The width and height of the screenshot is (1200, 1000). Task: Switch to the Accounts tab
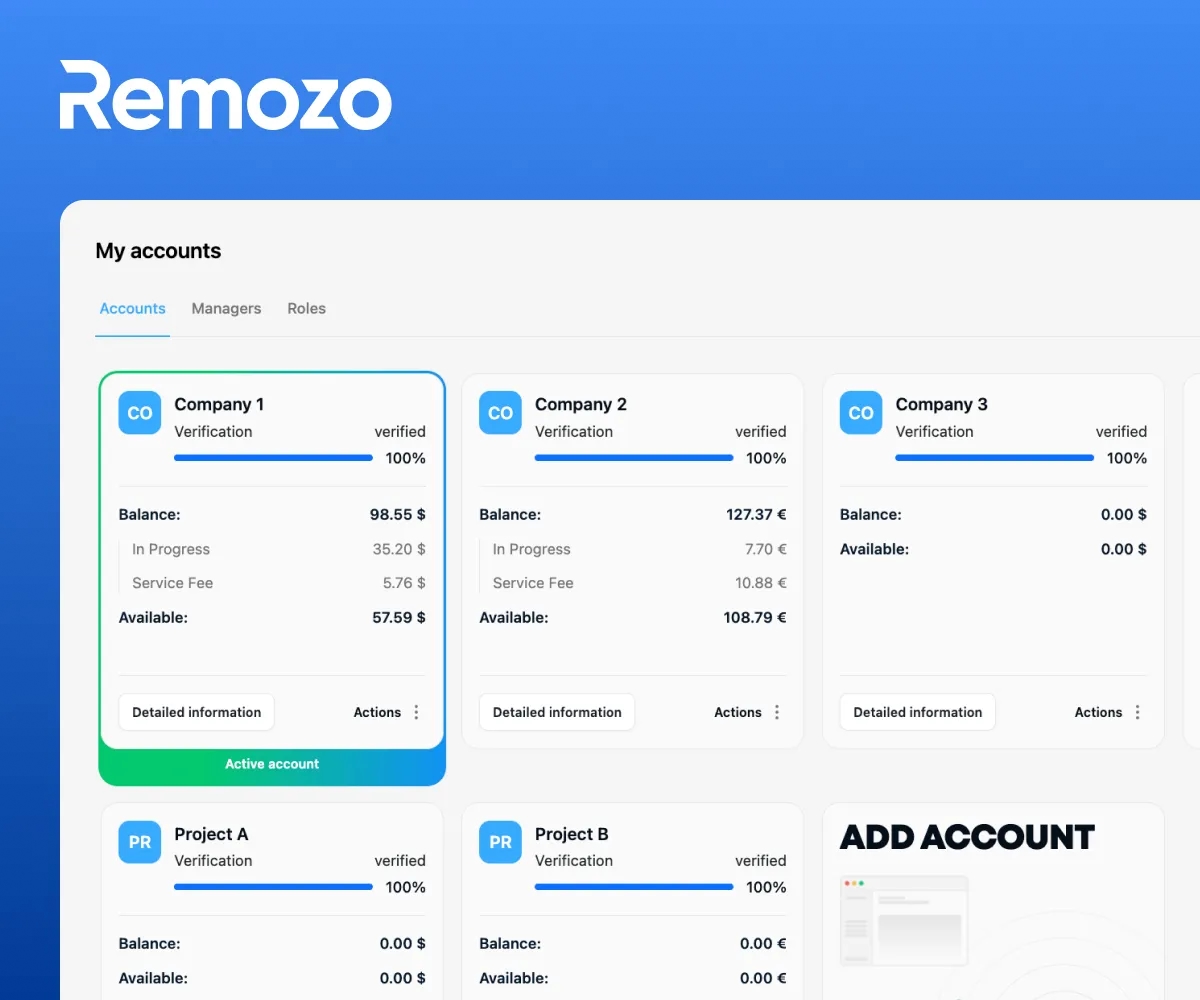point(132,309)
